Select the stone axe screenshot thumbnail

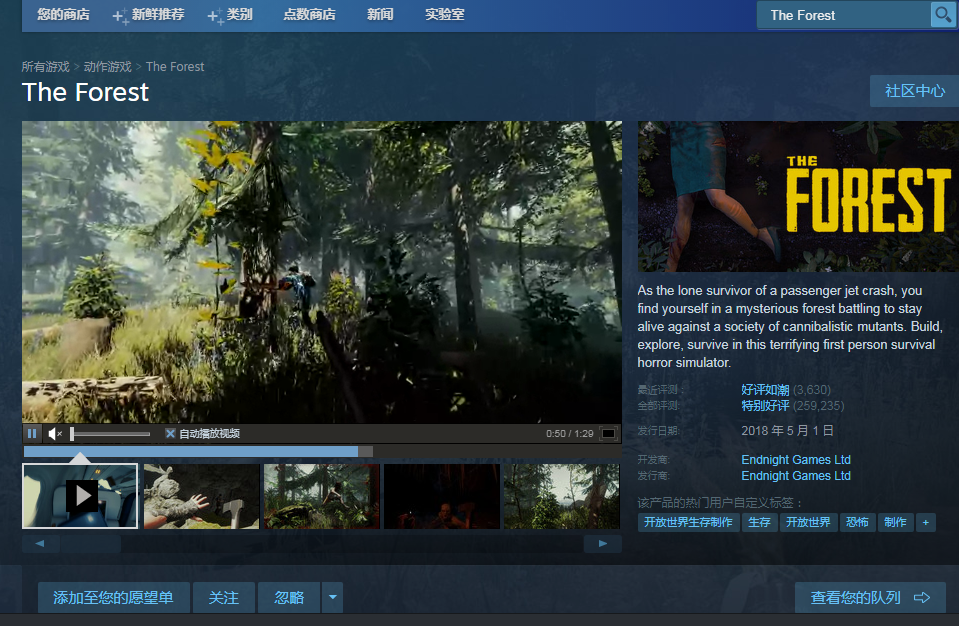pos(201,496)
